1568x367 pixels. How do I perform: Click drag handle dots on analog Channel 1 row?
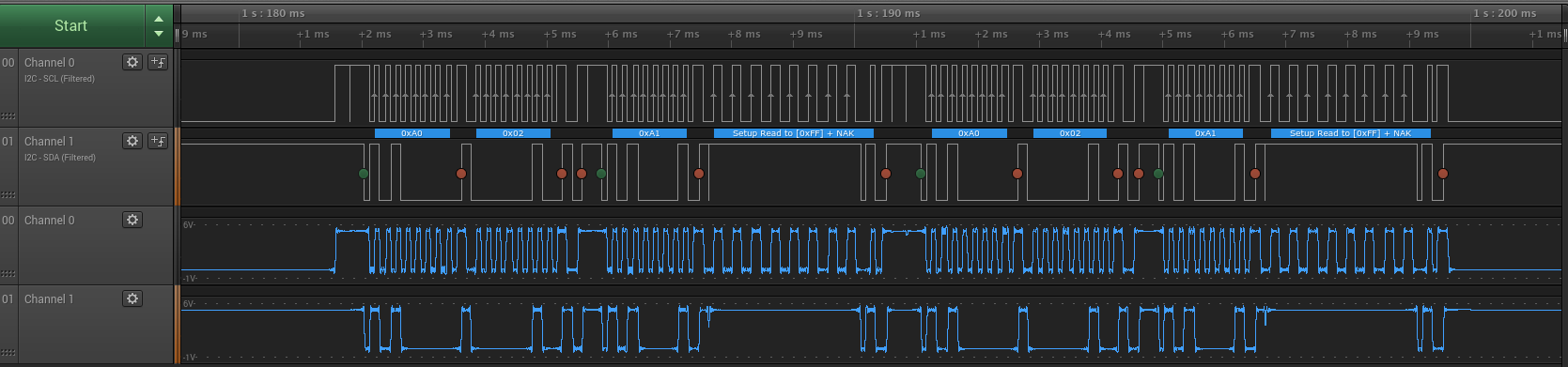pos(8,353)
